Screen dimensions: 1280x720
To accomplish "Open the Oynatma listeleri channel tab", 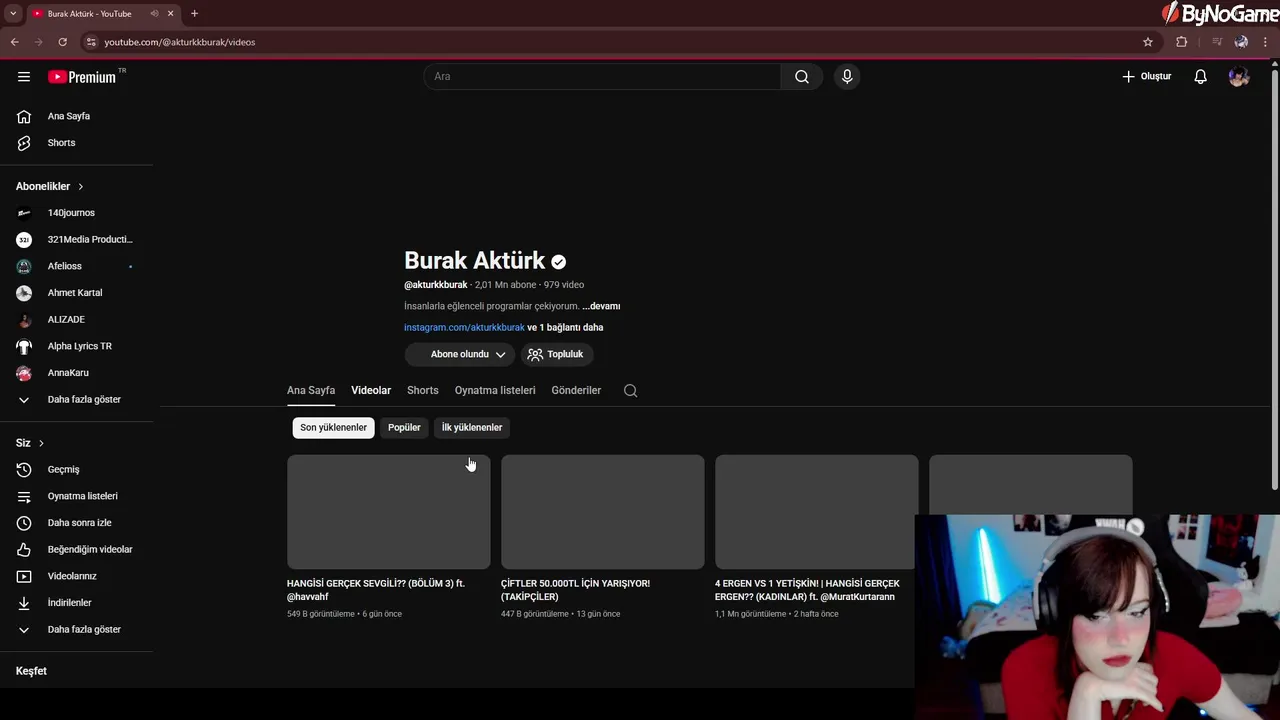I will pos(495,390).
